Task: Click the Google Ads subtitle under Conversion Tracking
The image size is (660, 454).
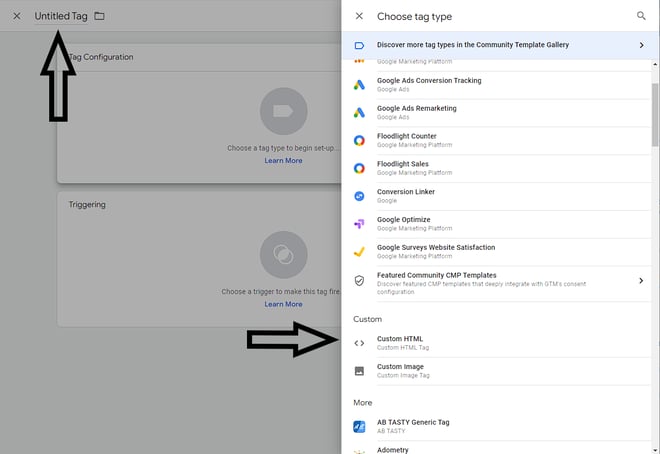Action: click(x=393, y=90)
